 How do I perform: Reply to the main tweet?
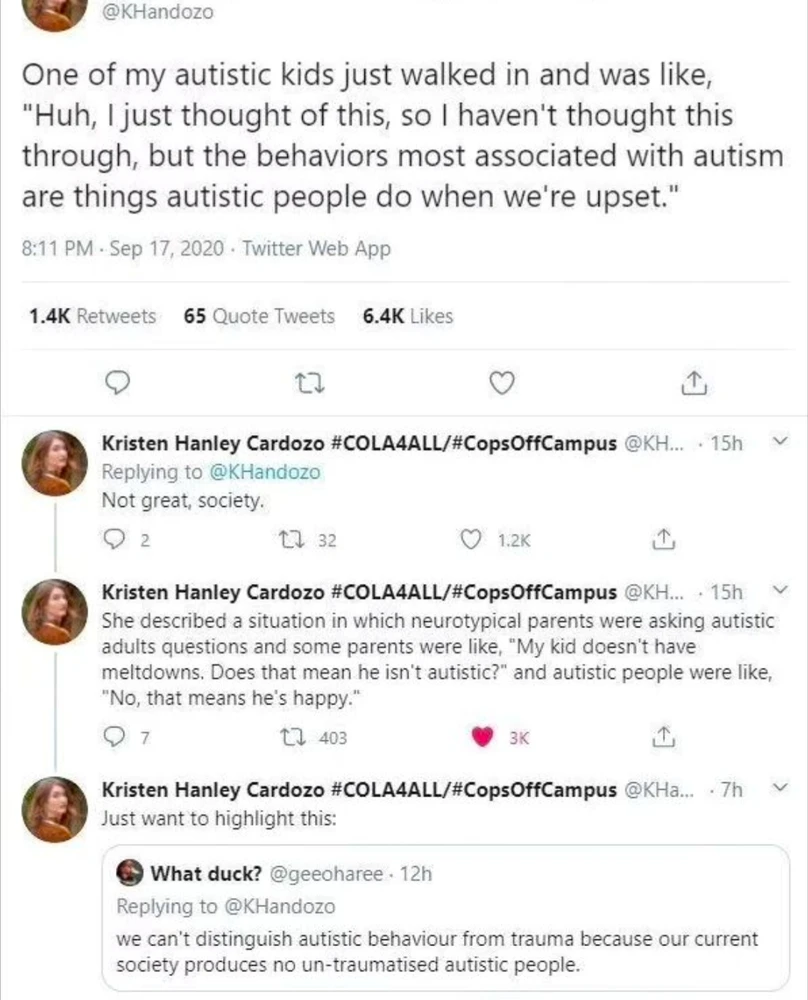tap(118, 382)
